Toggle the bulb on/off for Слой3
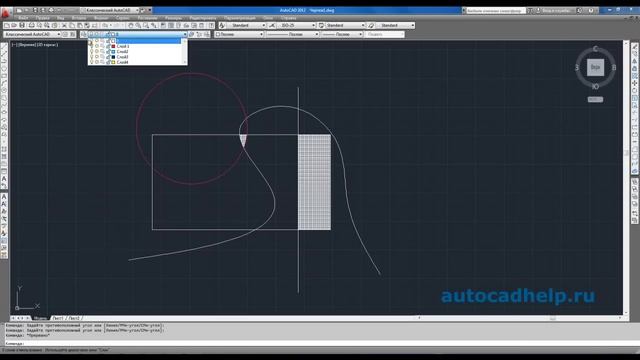 (91, 57)
